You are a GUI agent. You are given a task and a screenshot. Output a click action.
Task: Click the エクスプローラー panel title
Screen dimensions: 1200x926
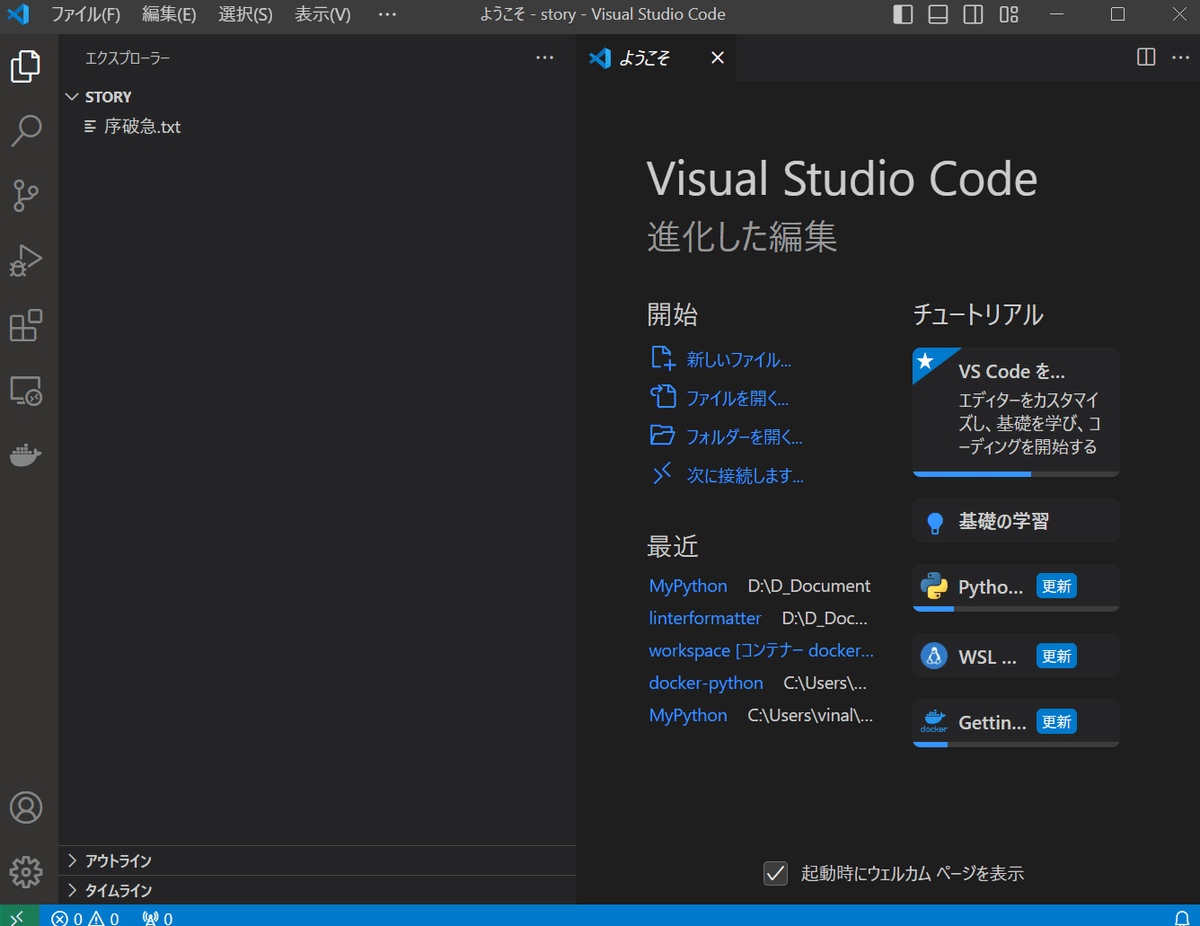[127, 58]
